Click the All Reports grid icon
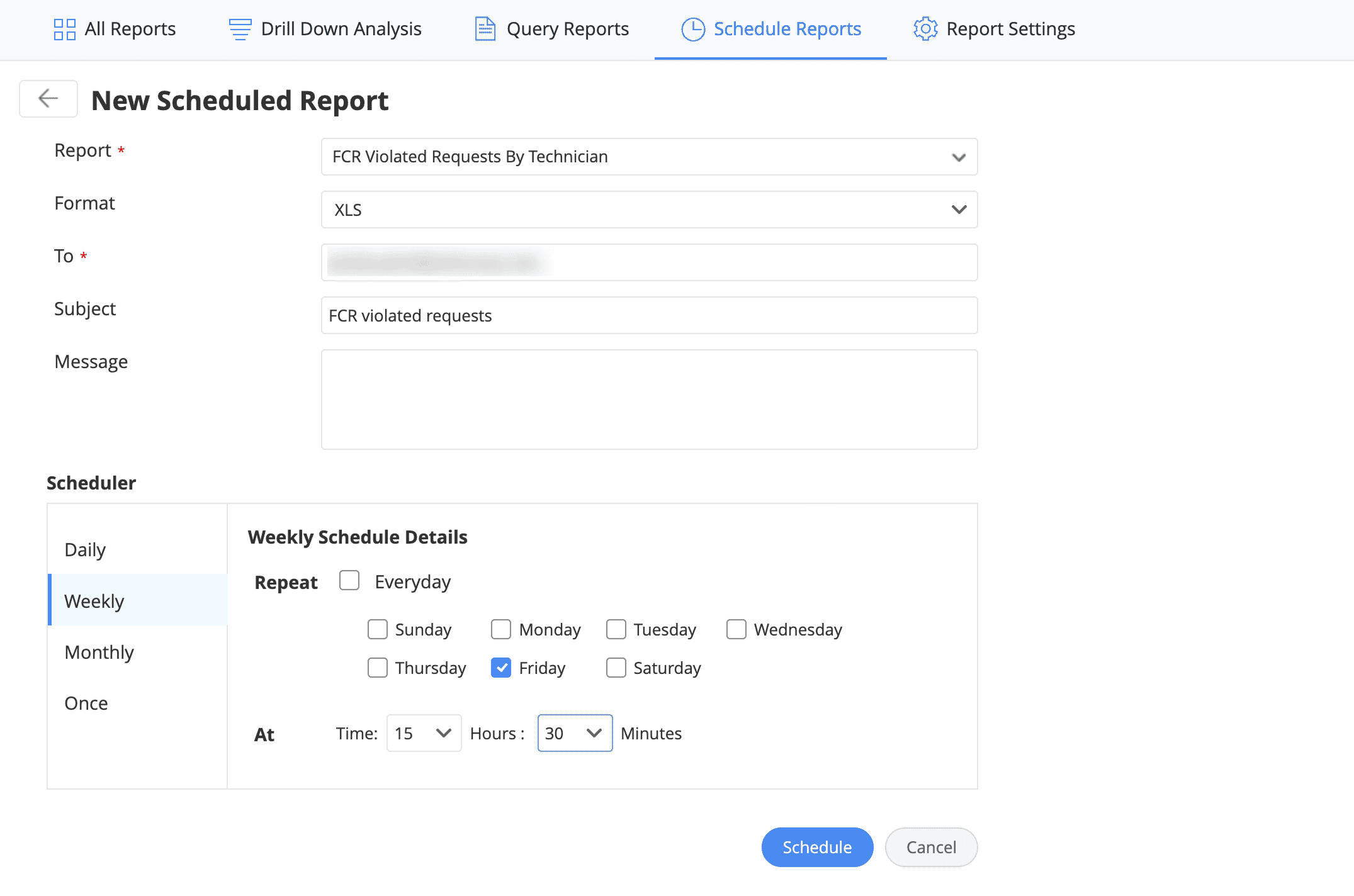 click(x=64, y=29)
